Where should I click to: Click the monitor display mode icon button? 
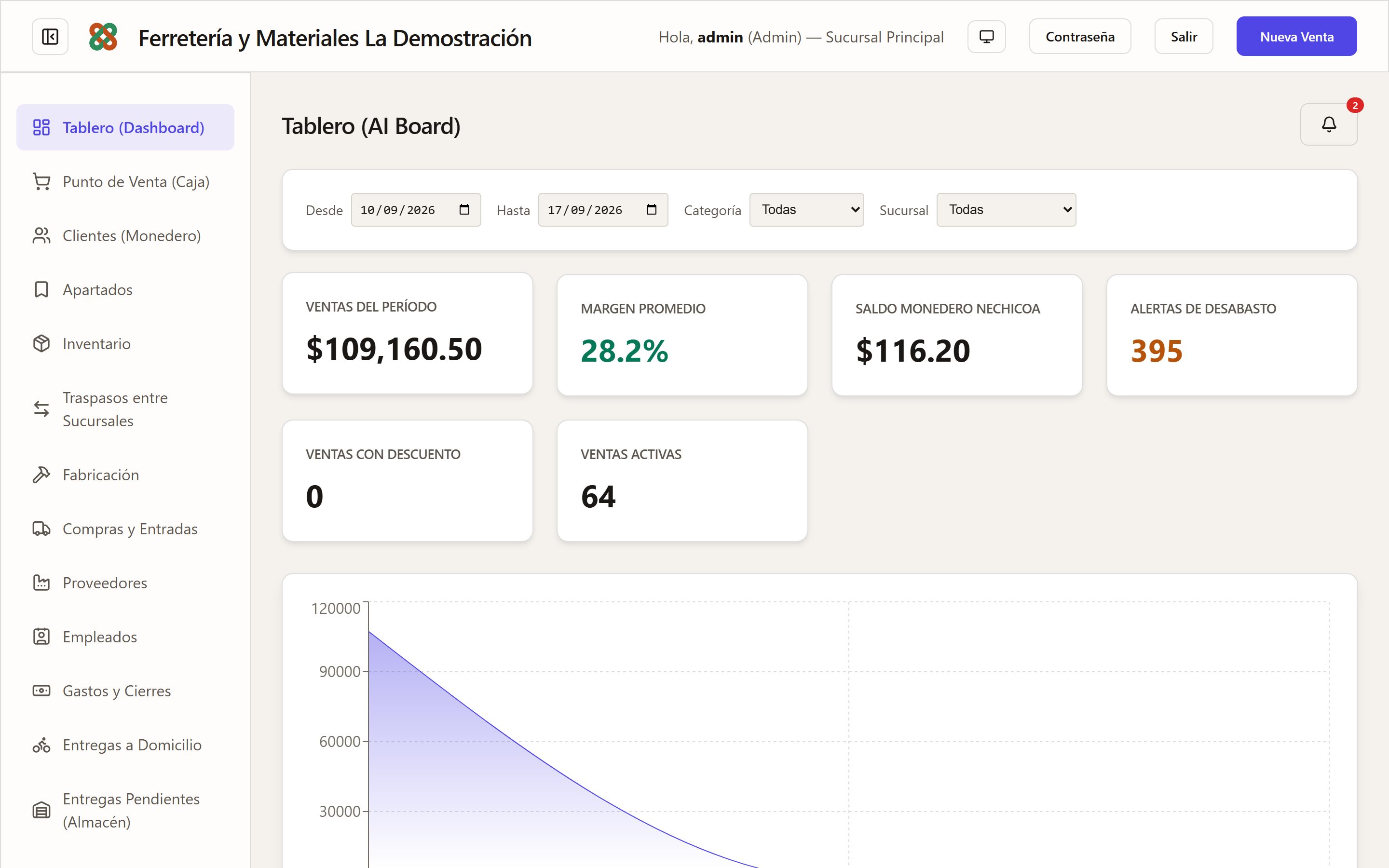tap(986, 37)
